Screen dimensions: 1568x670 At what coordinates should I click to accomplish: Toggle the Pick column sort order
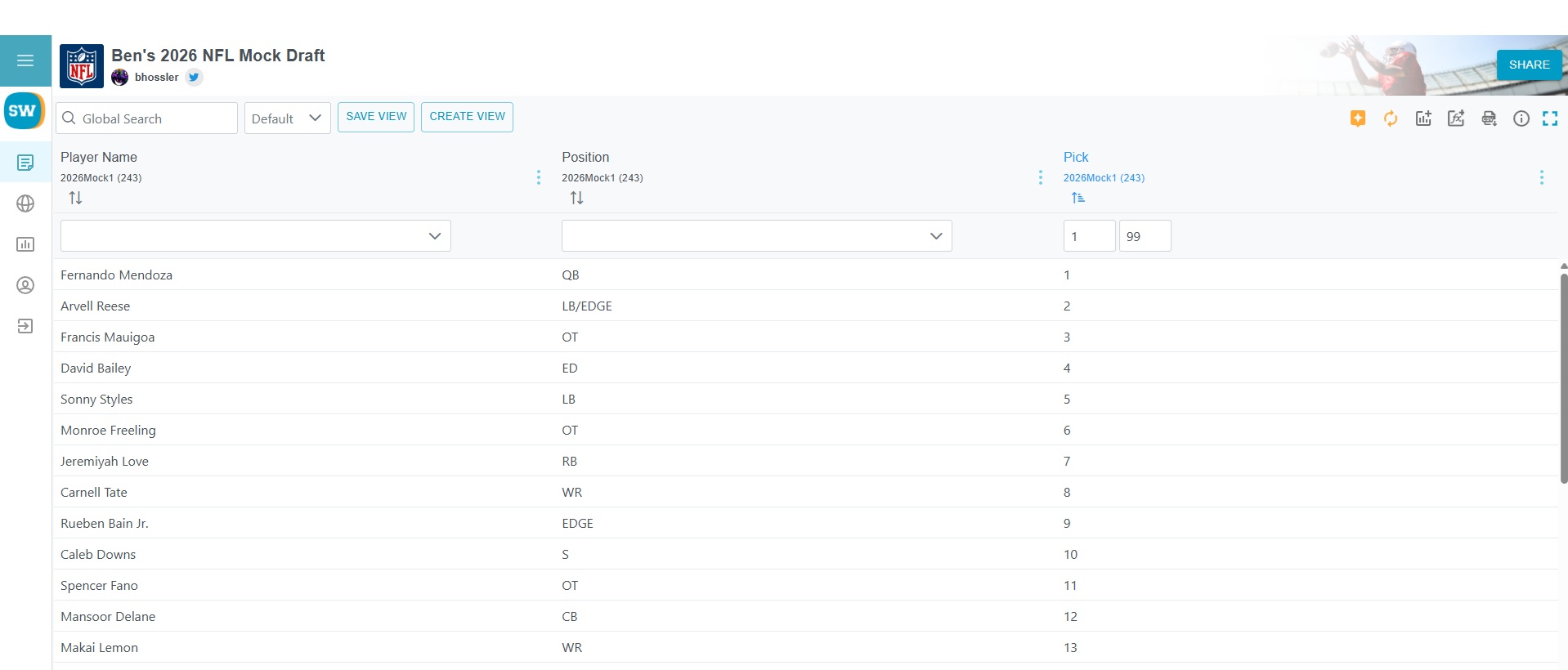tap(1077, 198)
